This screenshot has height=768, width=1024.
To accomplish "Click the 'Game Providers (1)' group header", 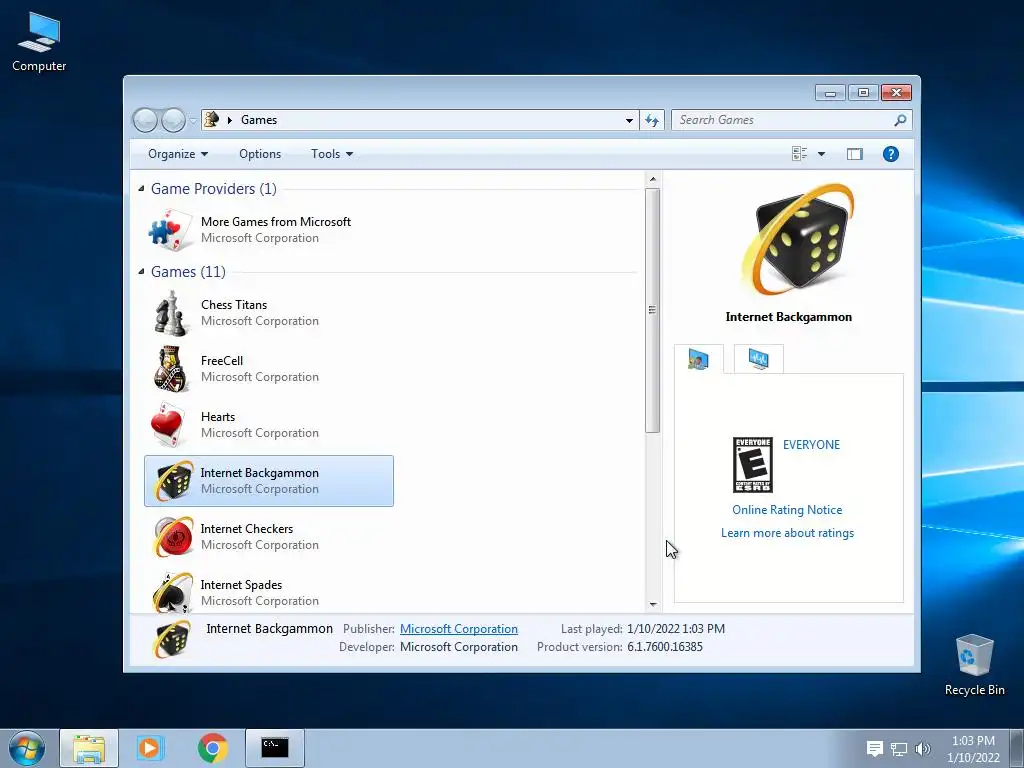I will [x=214, y=189].
